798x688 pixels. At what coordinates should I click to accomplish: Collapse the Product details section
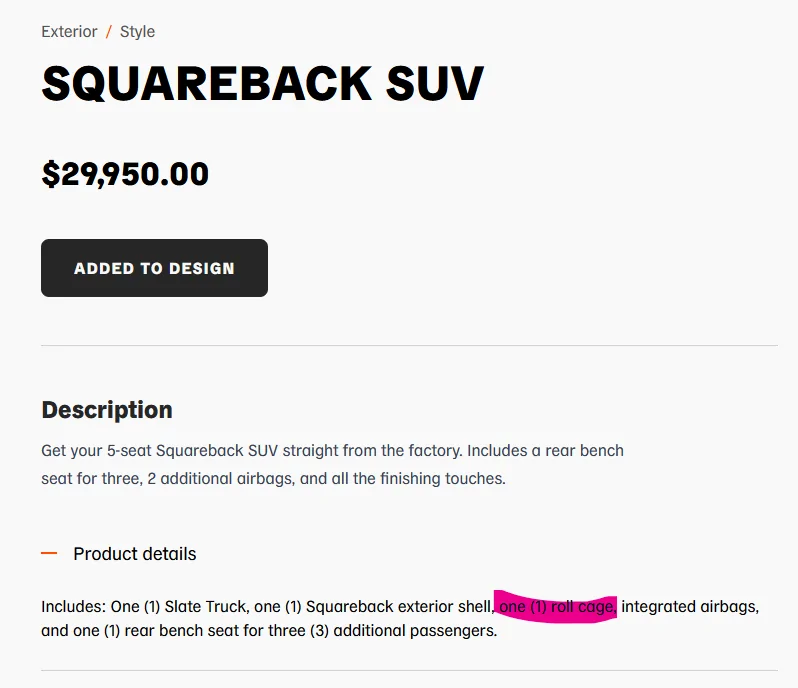point(119,554)
